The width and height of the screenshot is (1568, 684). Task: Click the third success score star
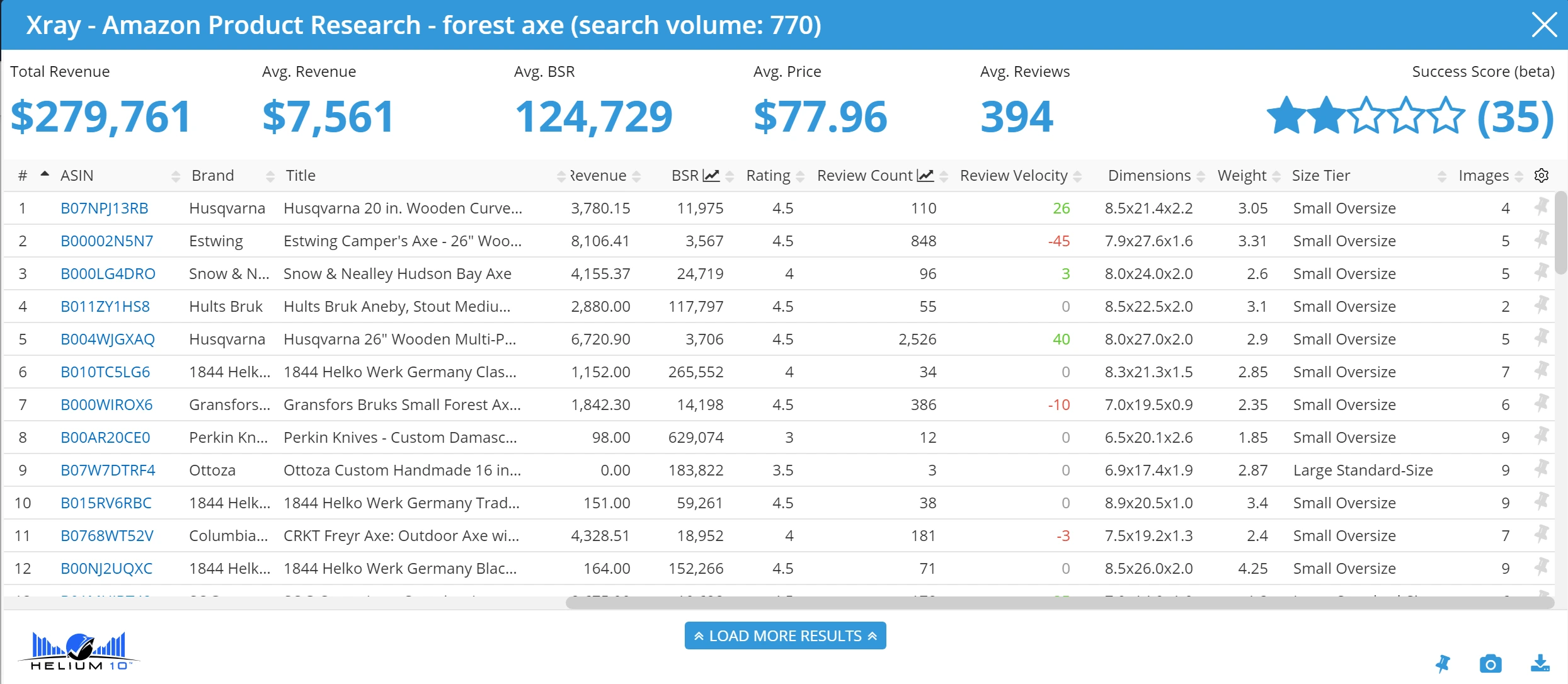[x=1366, y=117]
